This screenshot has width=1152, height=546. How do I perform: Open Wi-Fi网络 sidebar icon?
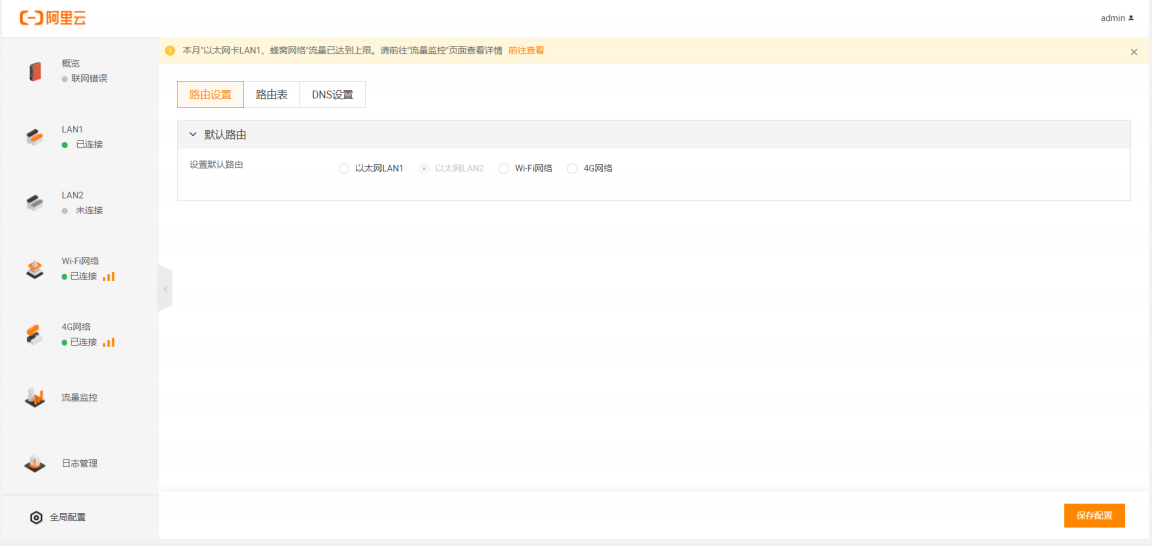(x=35, y=269)
